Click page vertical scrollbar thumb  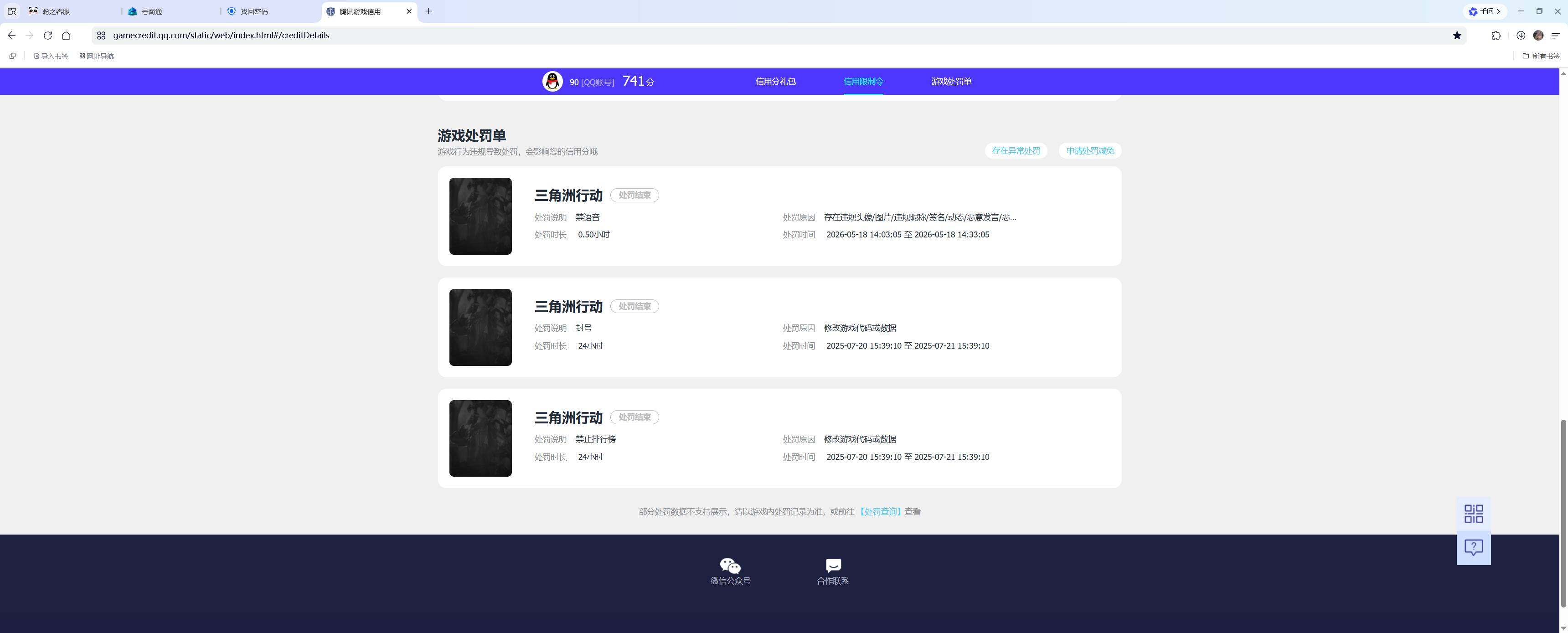(x=1563, y=513)
